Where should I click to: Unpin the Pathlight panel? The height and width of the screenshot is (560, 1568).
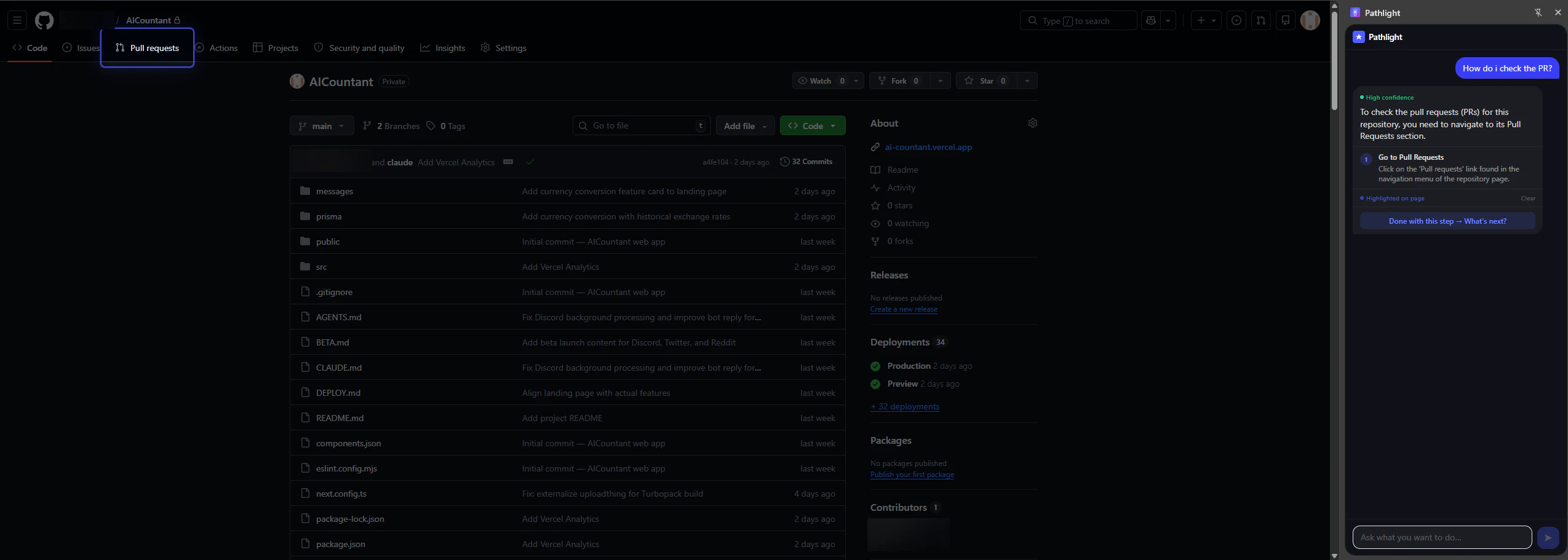click(1538, 12)
